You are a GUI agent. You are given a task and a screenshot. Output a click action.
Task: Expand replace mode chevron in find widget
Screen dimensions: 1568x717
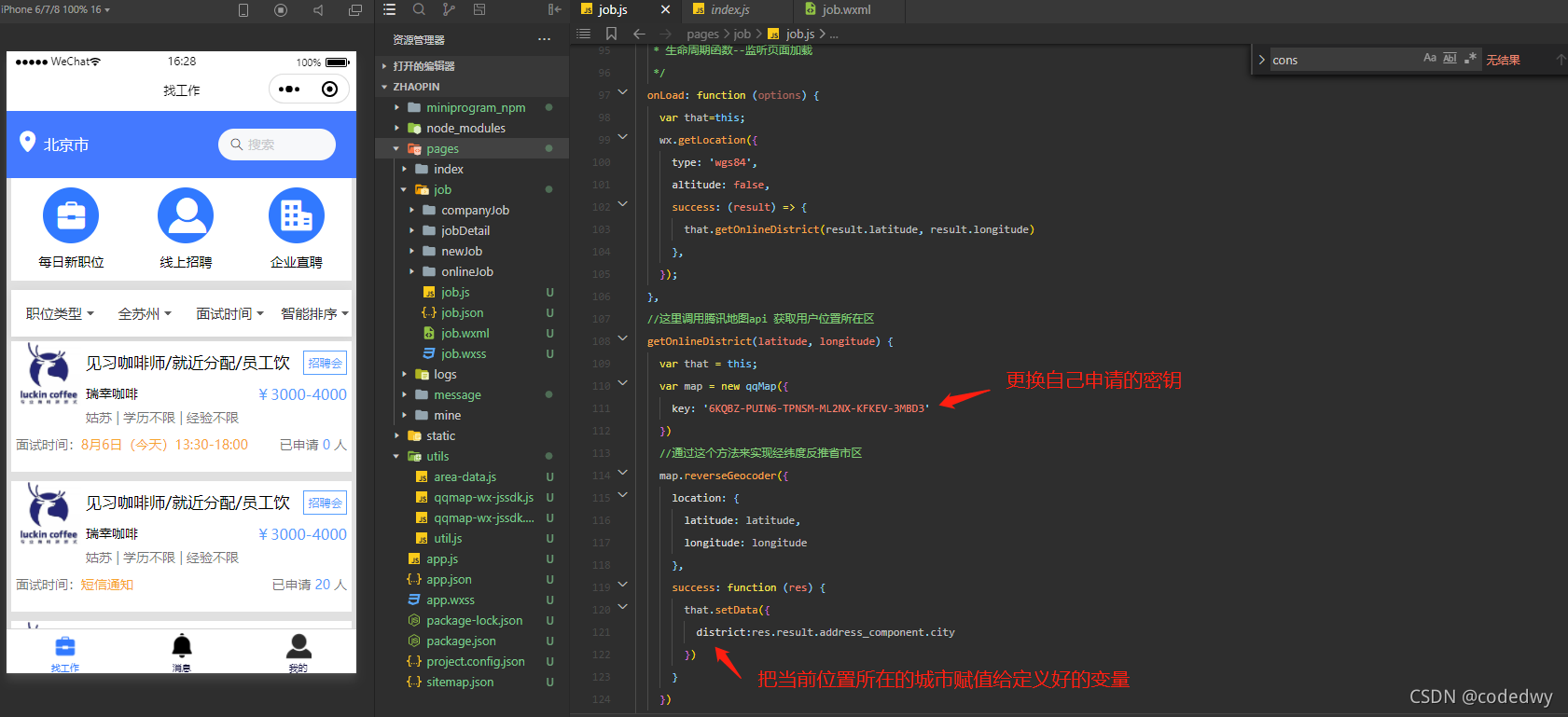1261,60
